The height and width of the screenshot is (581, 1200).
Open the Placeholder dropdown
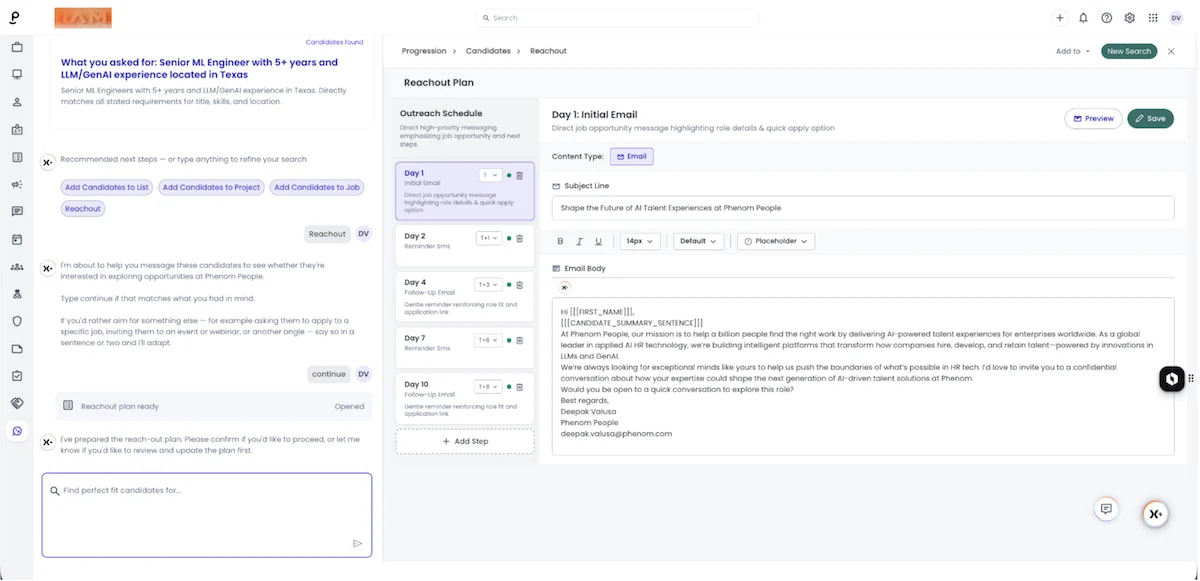click(776, 241)
